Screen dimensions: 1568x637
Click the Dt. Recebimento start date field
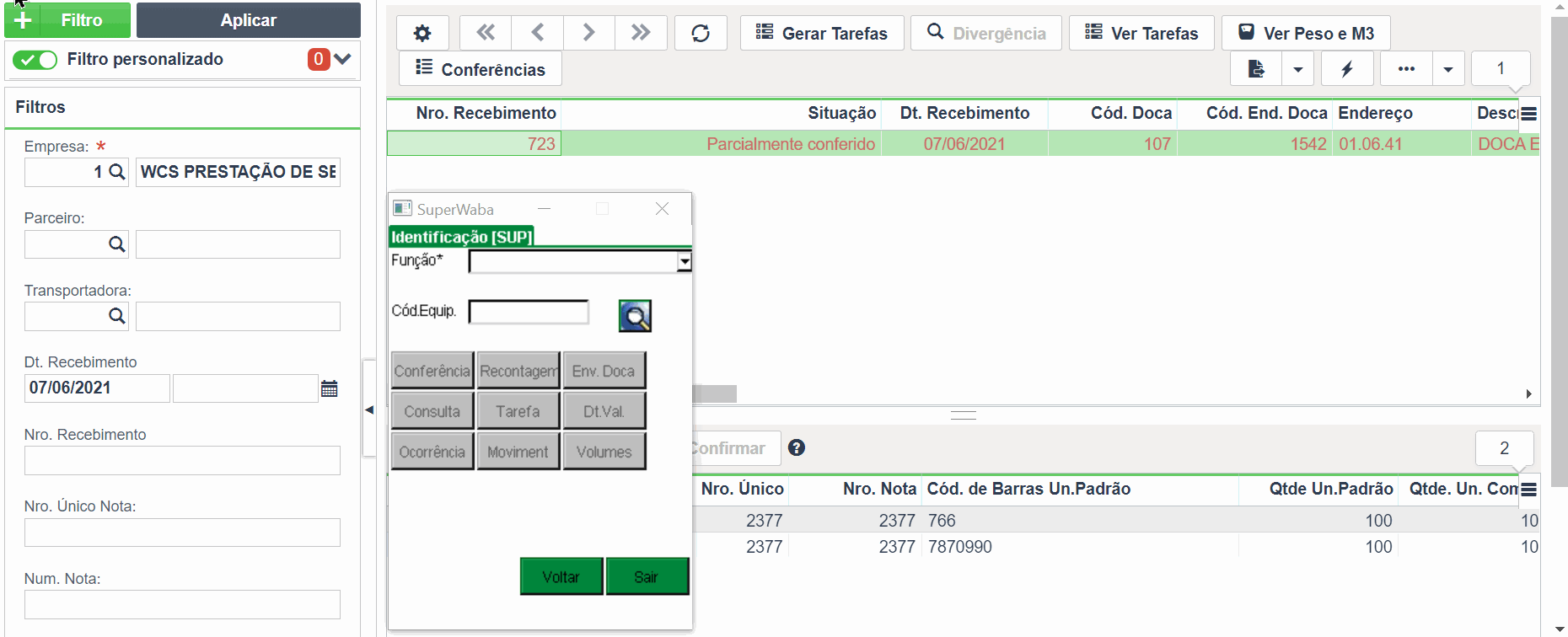click(x=97, y=388)
